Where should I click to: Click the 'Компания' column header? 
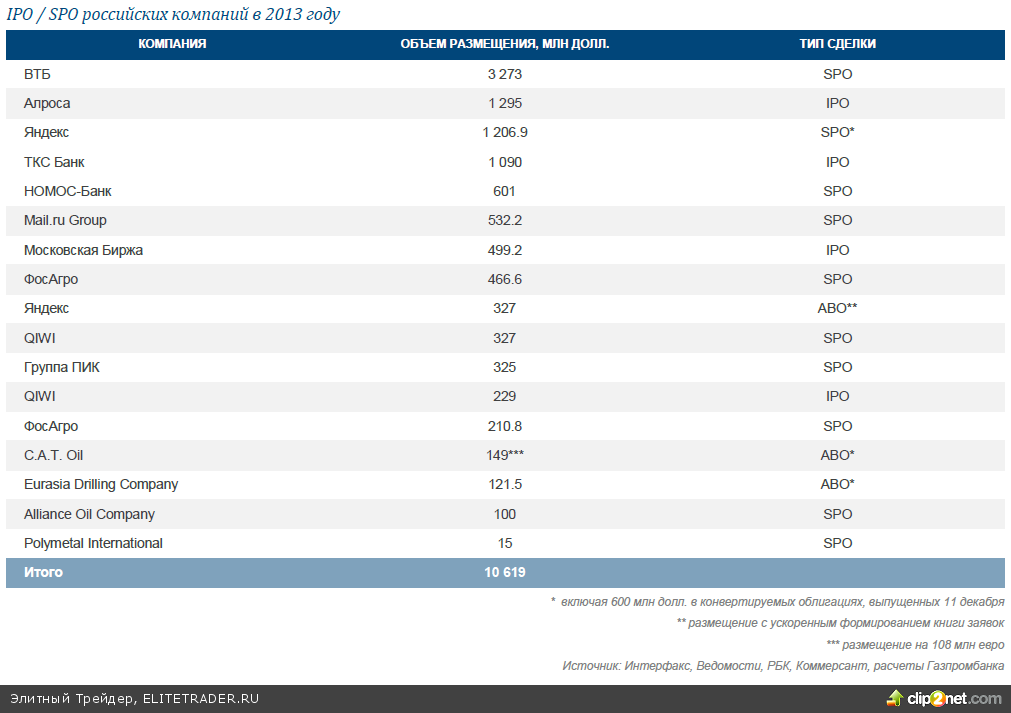click(x=172, y=44)
